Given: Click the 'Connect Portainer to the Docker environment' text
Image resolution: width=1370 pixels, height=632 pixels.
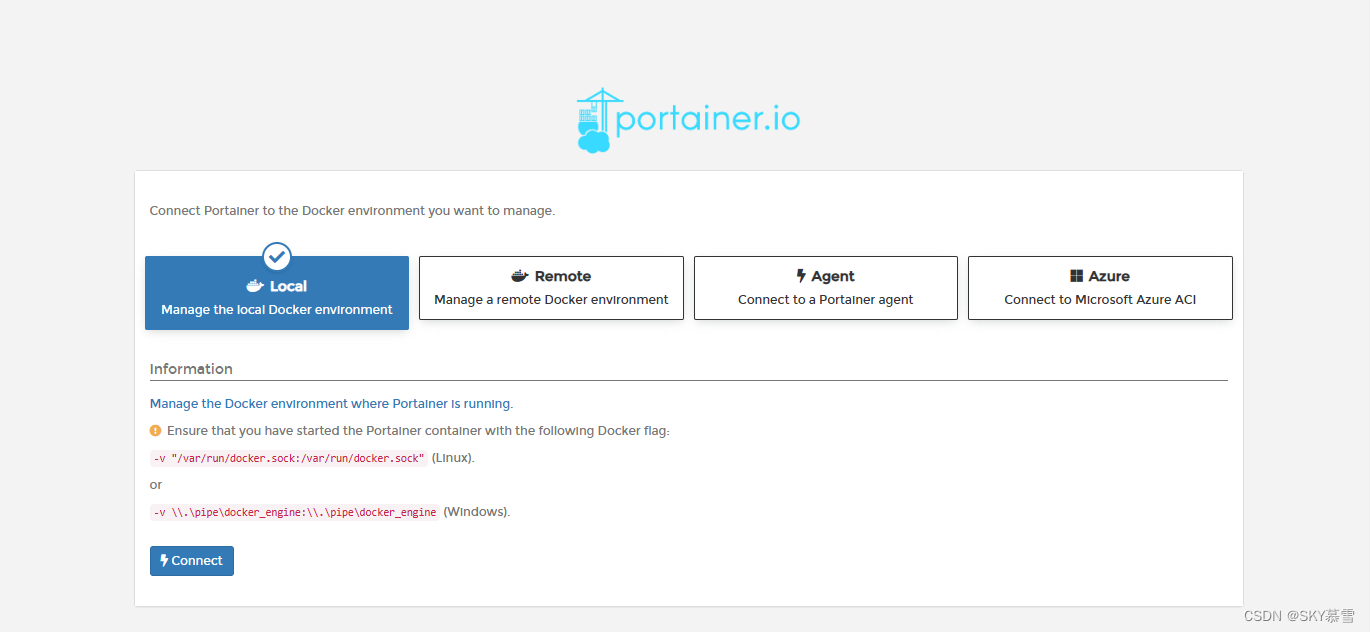Looking at the screenshot, I should (352, 211).
